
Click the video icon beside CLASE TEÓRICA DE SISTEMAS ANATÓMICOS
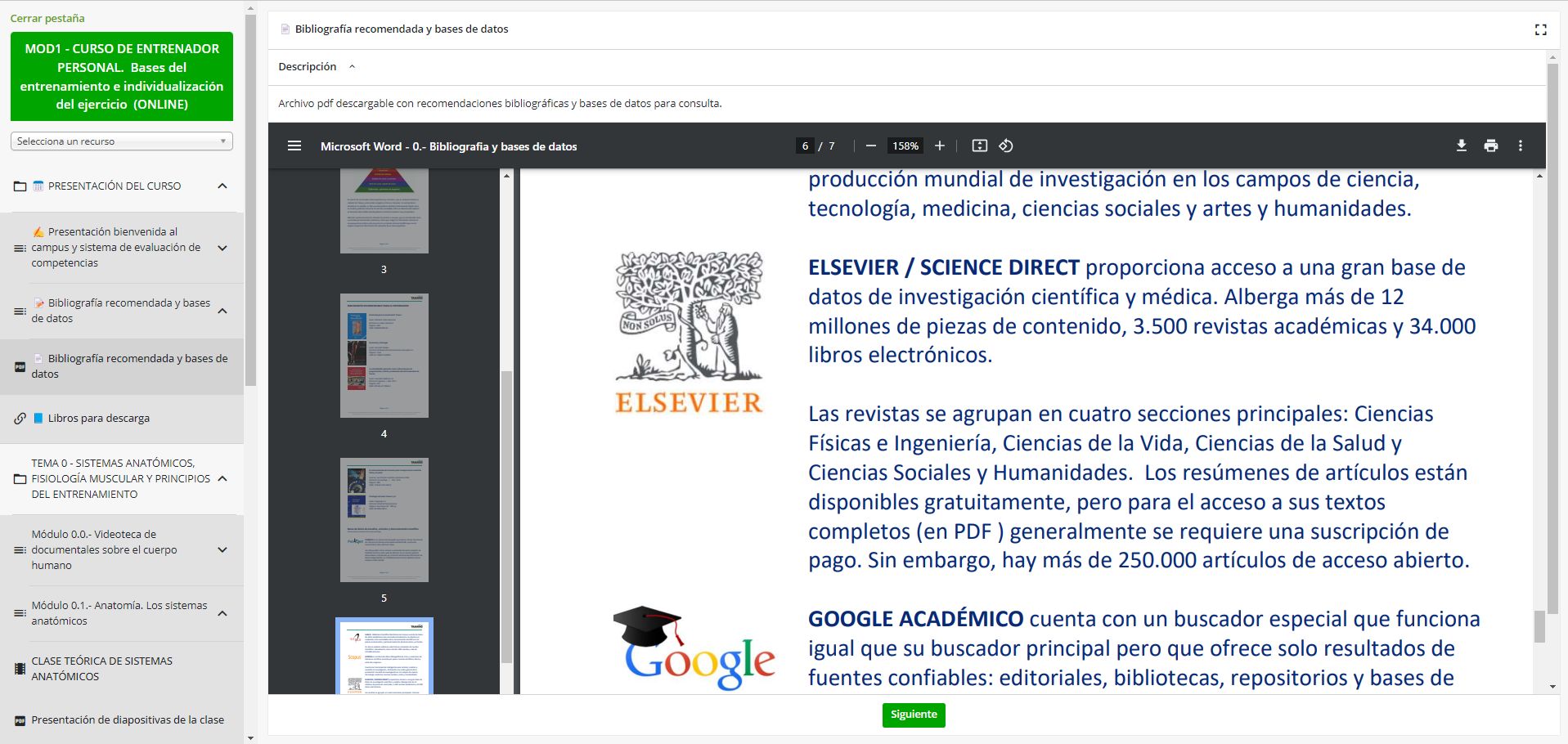(x=20, y=669)
